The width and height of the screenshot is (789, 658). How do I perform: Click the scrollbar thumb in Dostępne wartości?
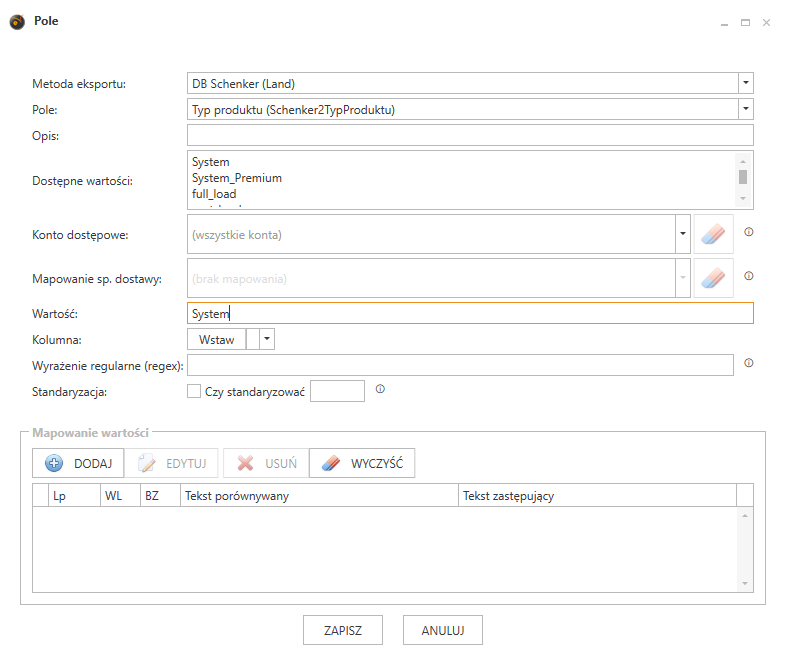[743, 177]
